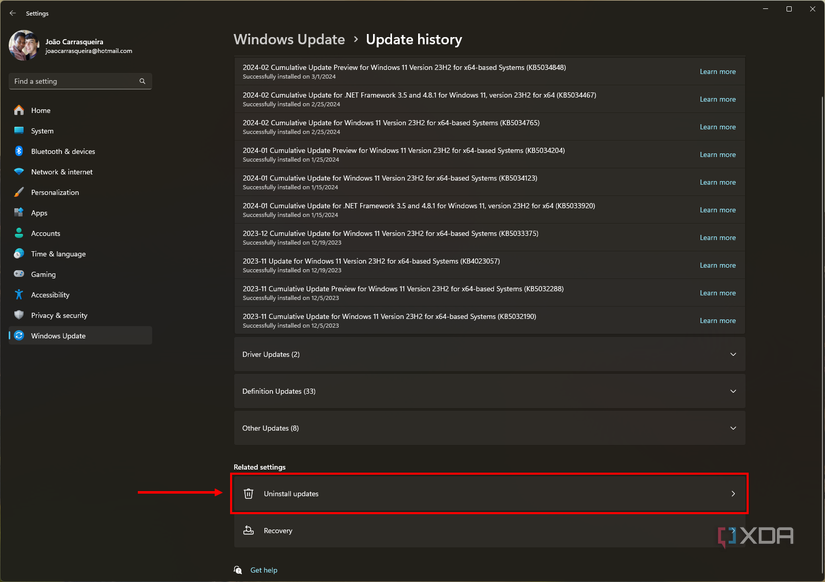This screenshot has width=825, height=582.
Task: Click the Privacy & security shield icon
Action: coord(19,315)
